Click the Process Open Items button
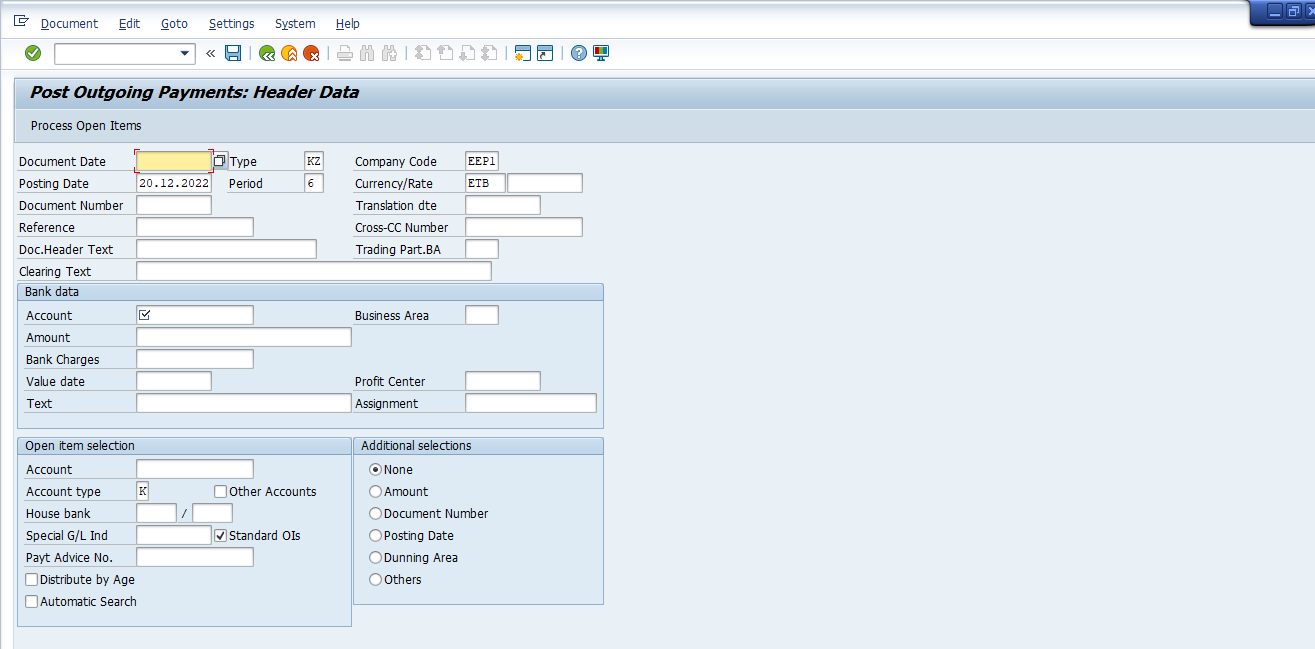Image resolution: width=1315 pixels, height=649 pixels. (x=86, y=126)
